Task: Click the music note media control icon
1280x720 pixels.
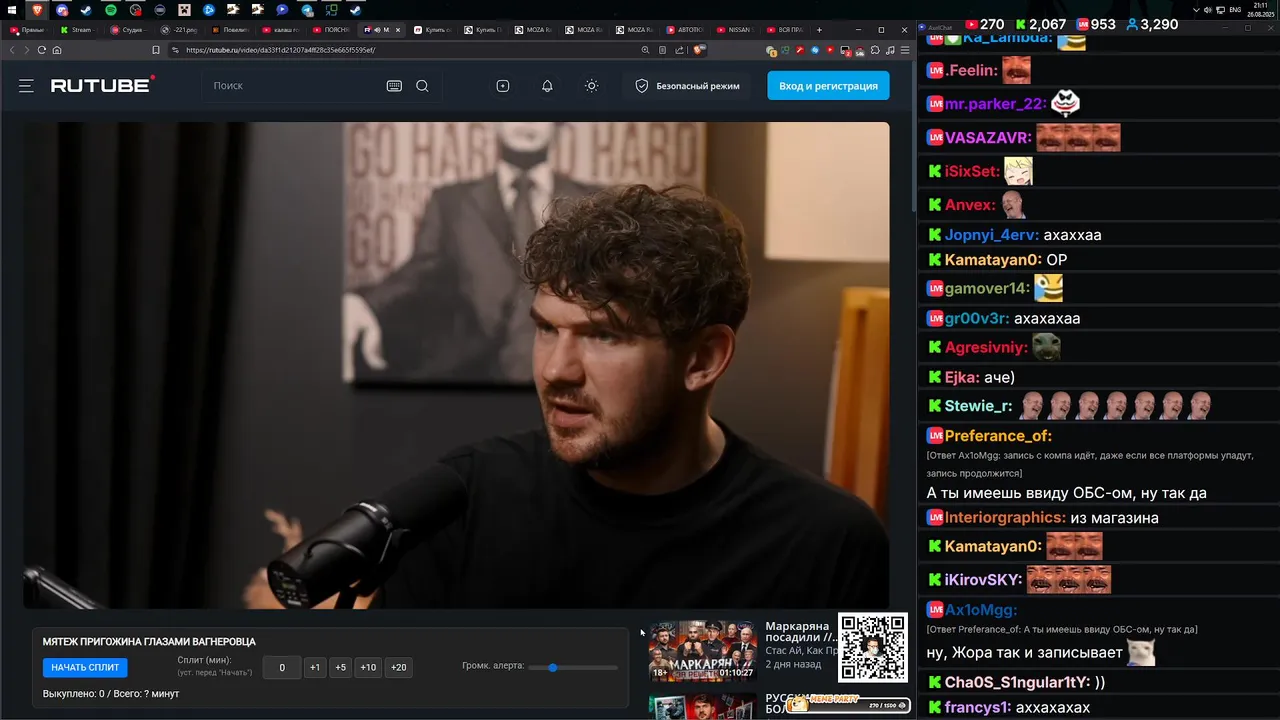Action: tap(890, 50)
